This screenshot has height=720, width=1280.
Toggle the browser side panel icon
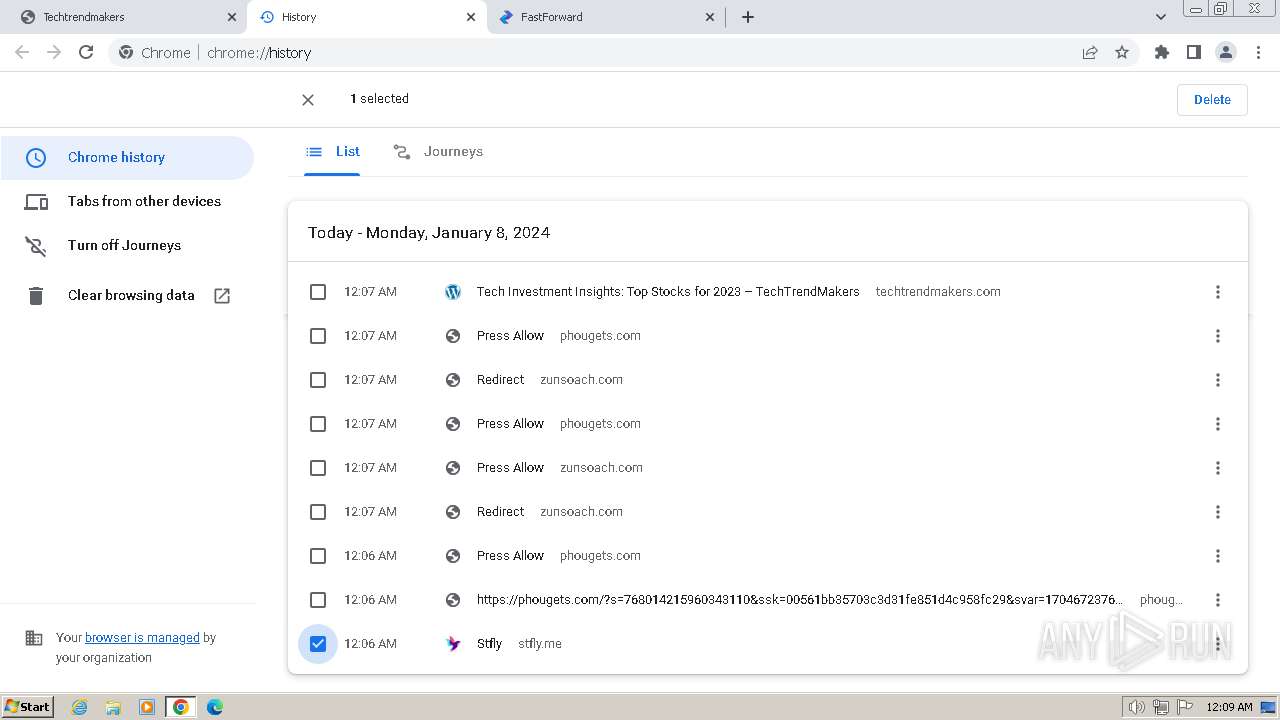[1193, 52]
